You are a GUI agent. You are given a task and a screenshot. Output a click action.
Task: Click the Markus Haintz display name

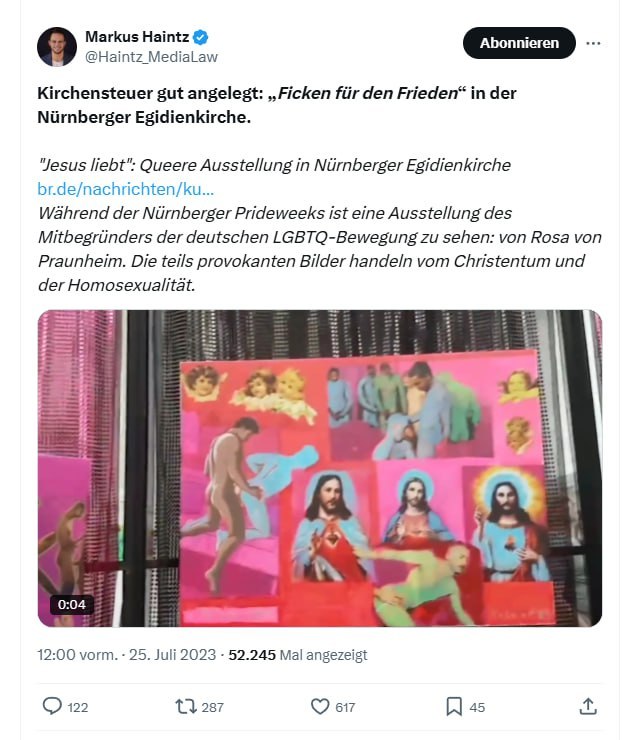[137, 36]
